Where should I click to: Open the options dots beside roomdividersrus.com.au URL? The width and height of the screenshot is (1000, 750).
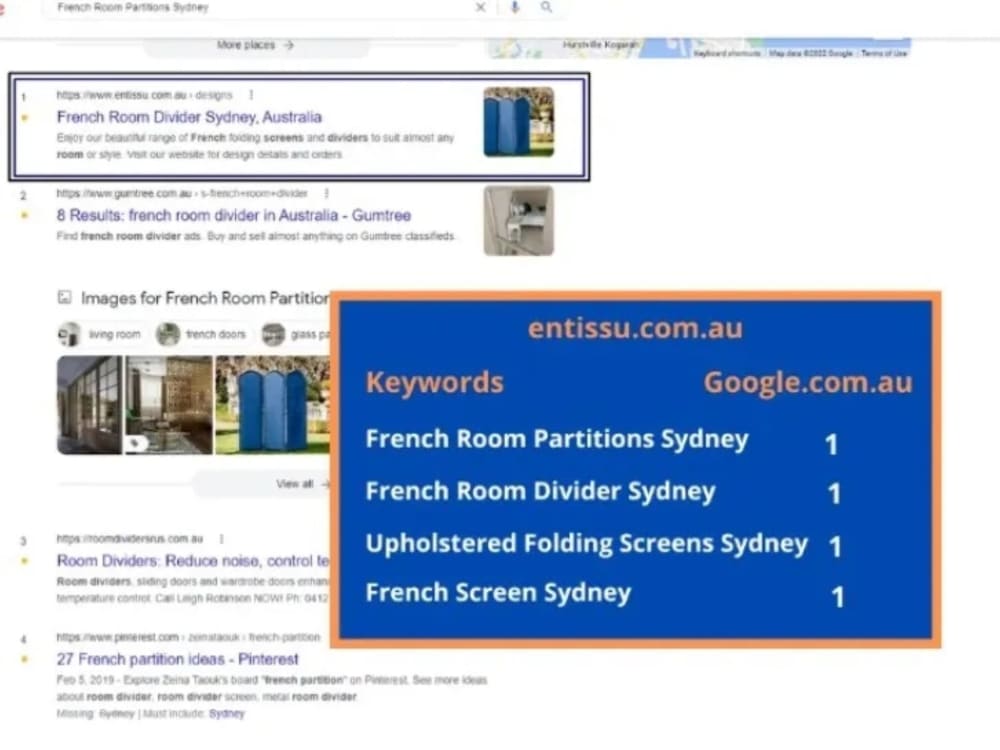(221, 539)
